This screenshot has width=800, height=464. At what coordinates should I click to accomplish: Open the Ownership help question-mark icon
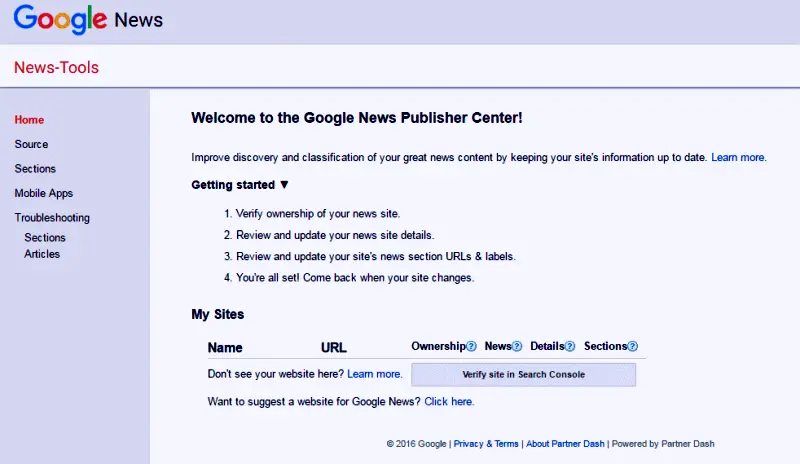471,346
